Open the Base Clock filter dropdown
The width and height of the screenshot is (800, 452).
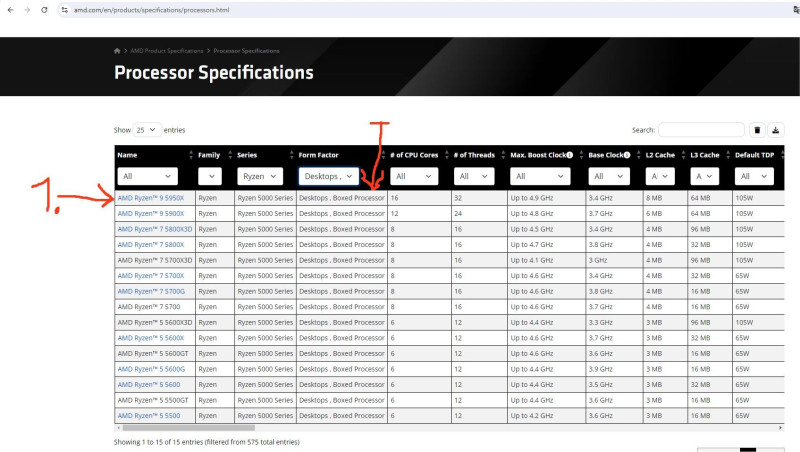tap(609, 176)
